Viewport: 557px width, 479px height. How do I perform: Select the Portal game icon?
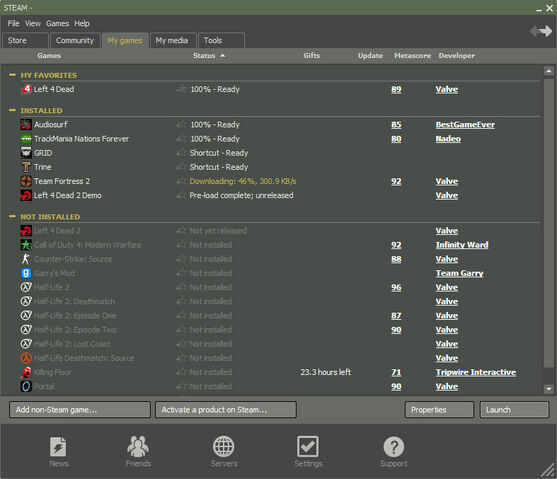tap(26, 386)
